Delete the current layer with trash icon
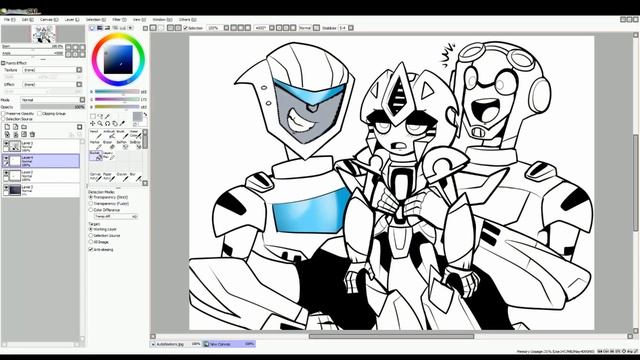 click(32, 134)
